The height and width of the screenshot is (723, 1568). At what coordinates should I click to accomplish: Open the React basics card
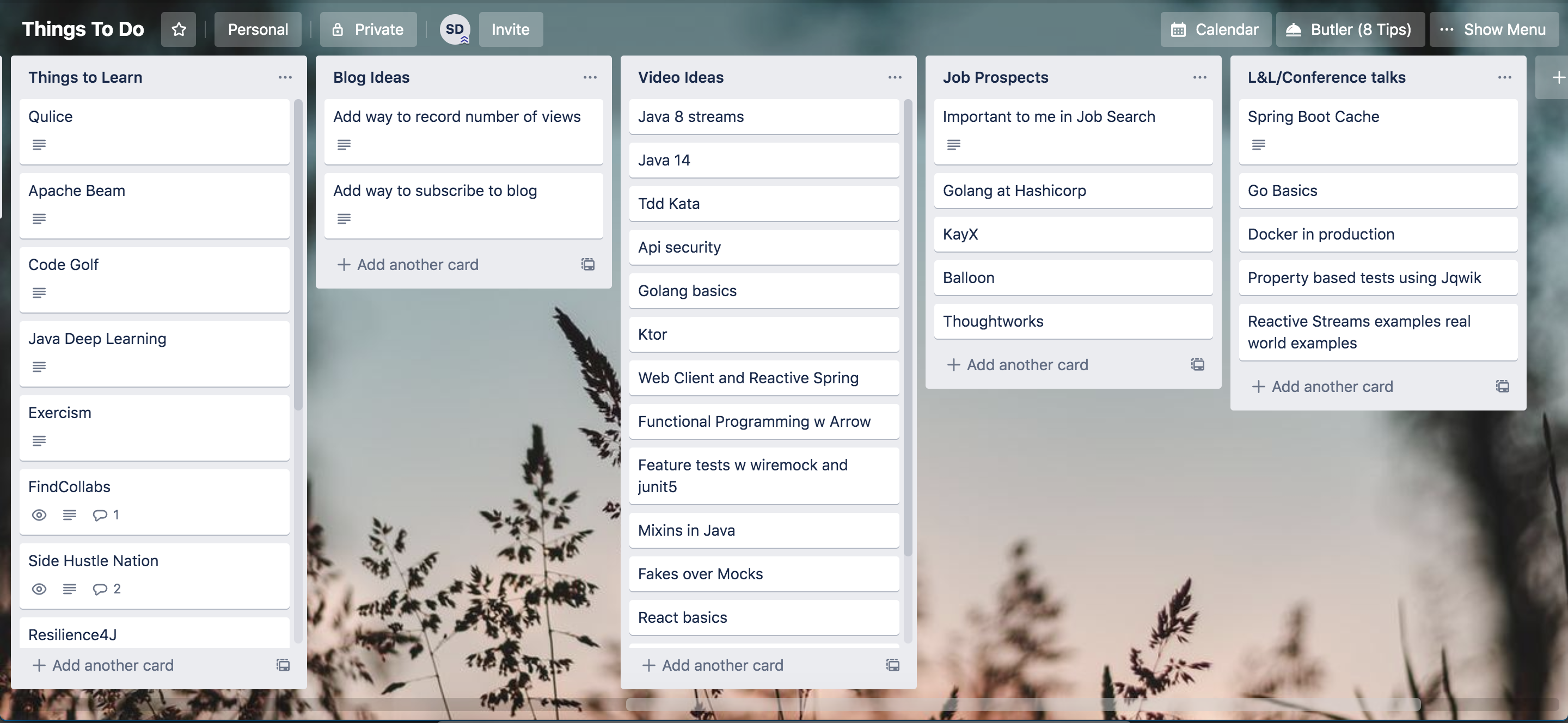pos(764,617)
